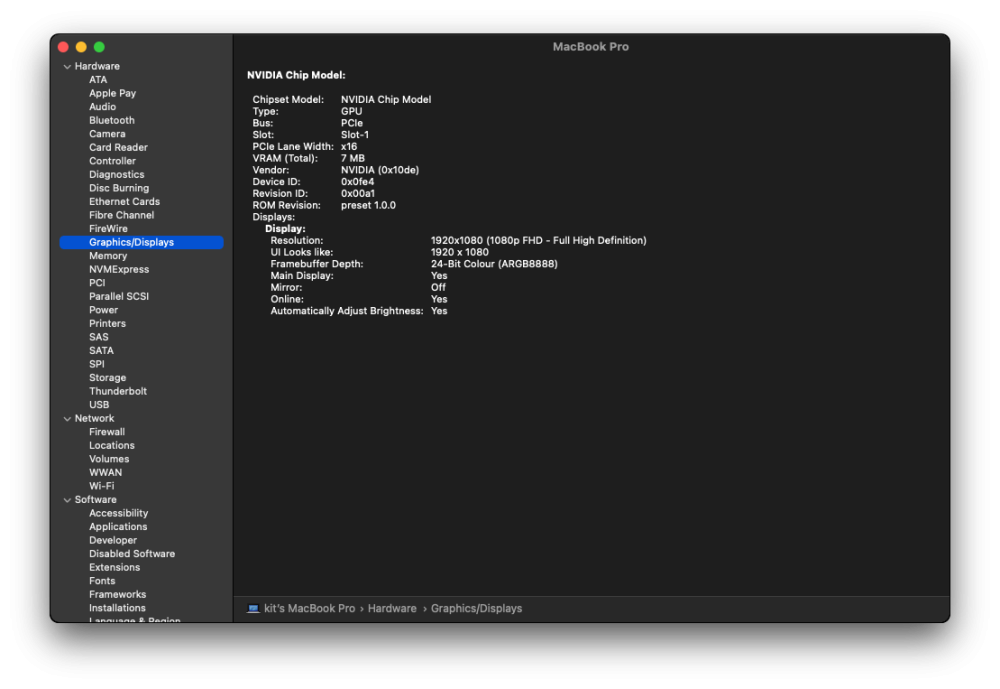Click the VRAM value 7 MB
Viewport: 1000px width, 689px height.
353,158
